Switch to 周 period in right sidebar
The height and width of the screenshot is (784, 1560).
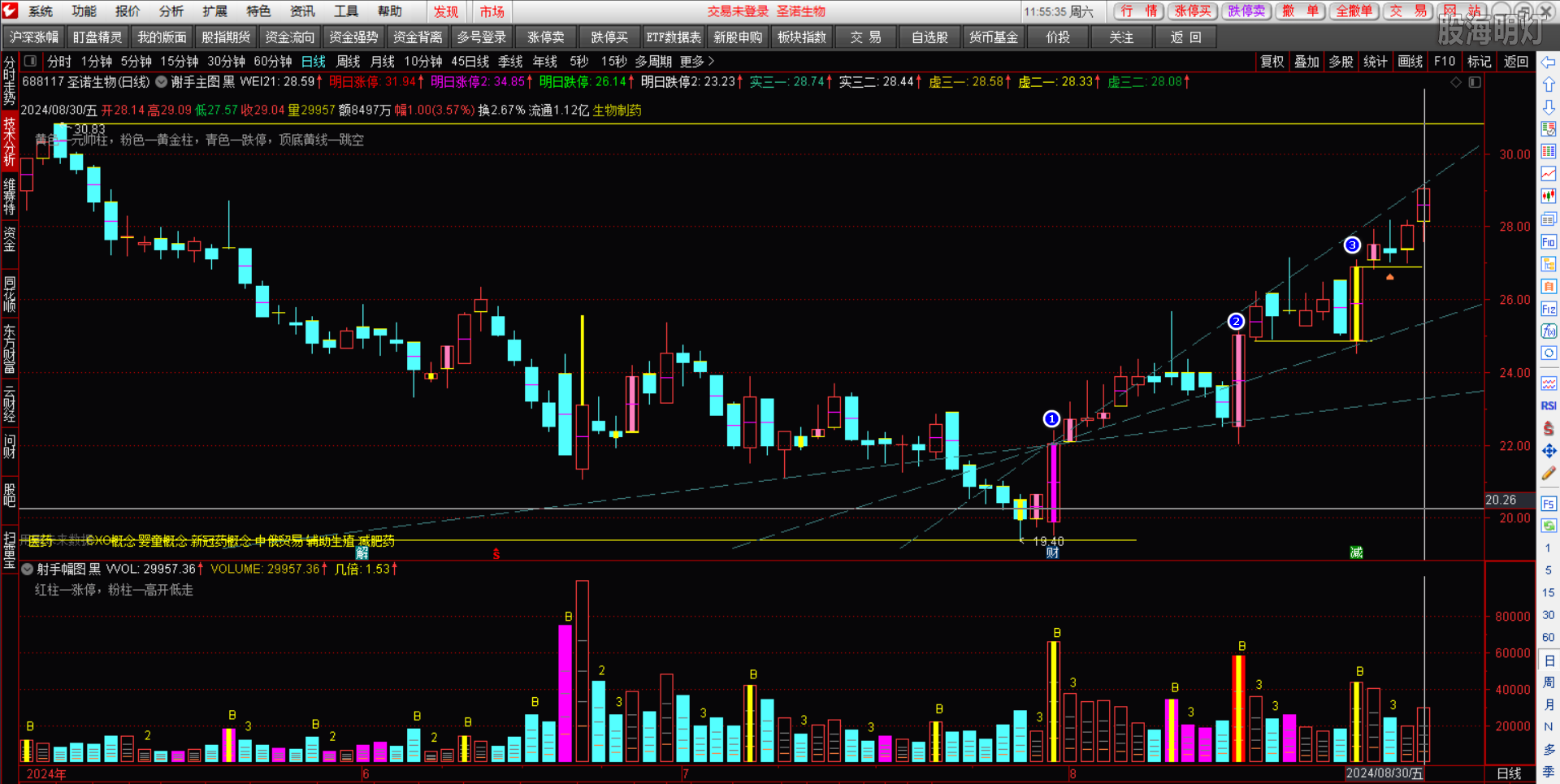(x=1549, y=682)
